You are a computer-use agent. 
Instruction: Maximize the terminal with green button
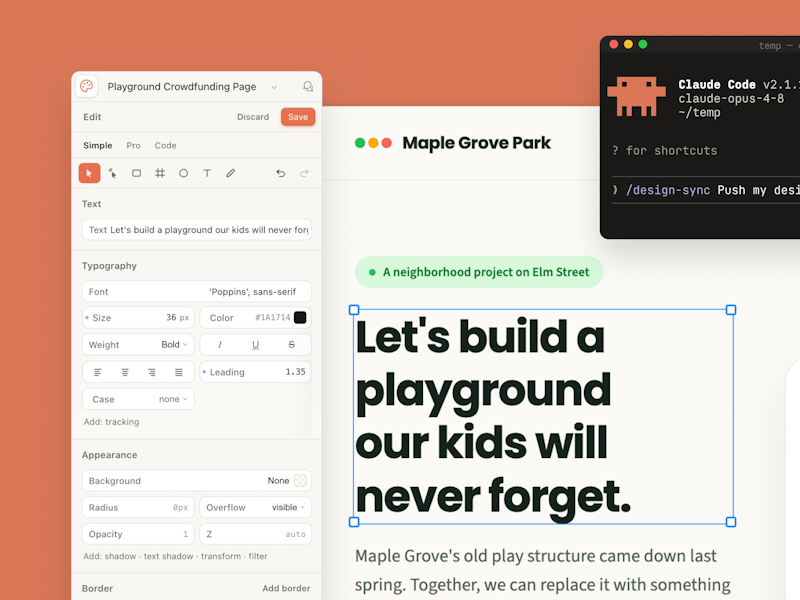[x=643, y=44]
